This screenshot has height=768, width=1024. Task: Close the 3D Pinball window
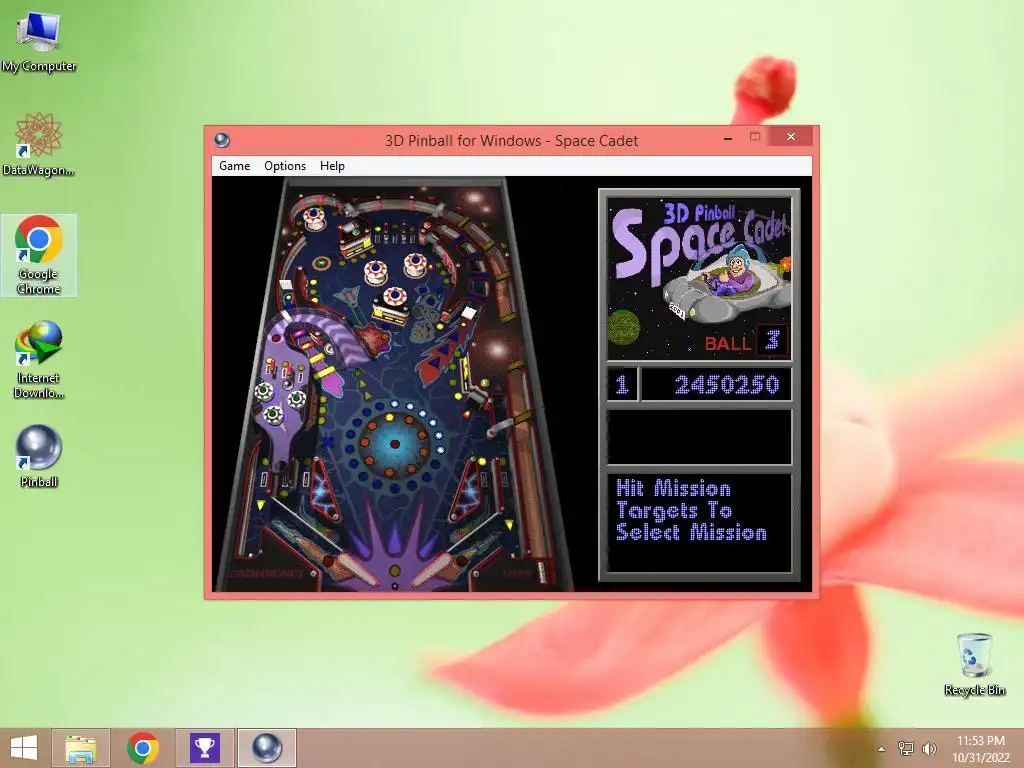point(791,136)
